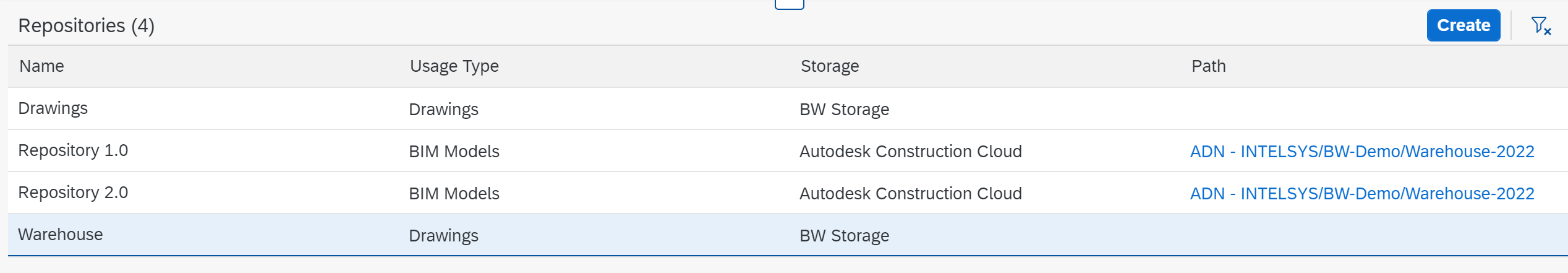The width and height of the screenshot is (1568, 273).
Task: Click BW Storage in the Warehouse row
Action: tap(844, 236)
